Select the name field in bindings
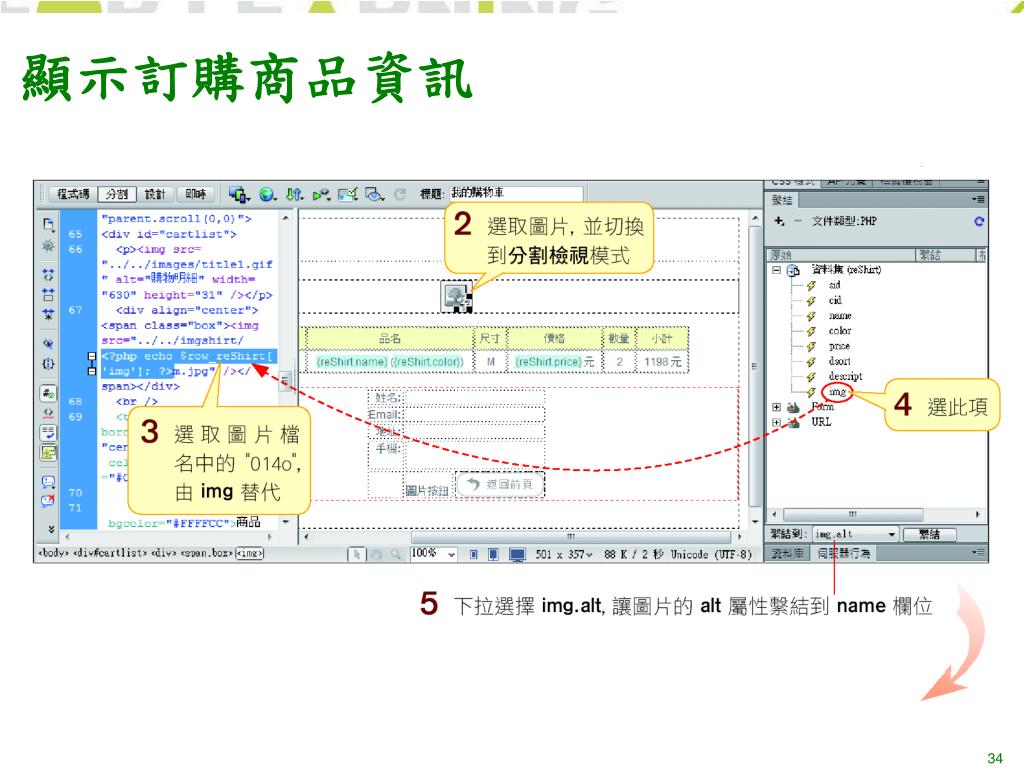Screen dimensions: 1024x768 [840, 315]
